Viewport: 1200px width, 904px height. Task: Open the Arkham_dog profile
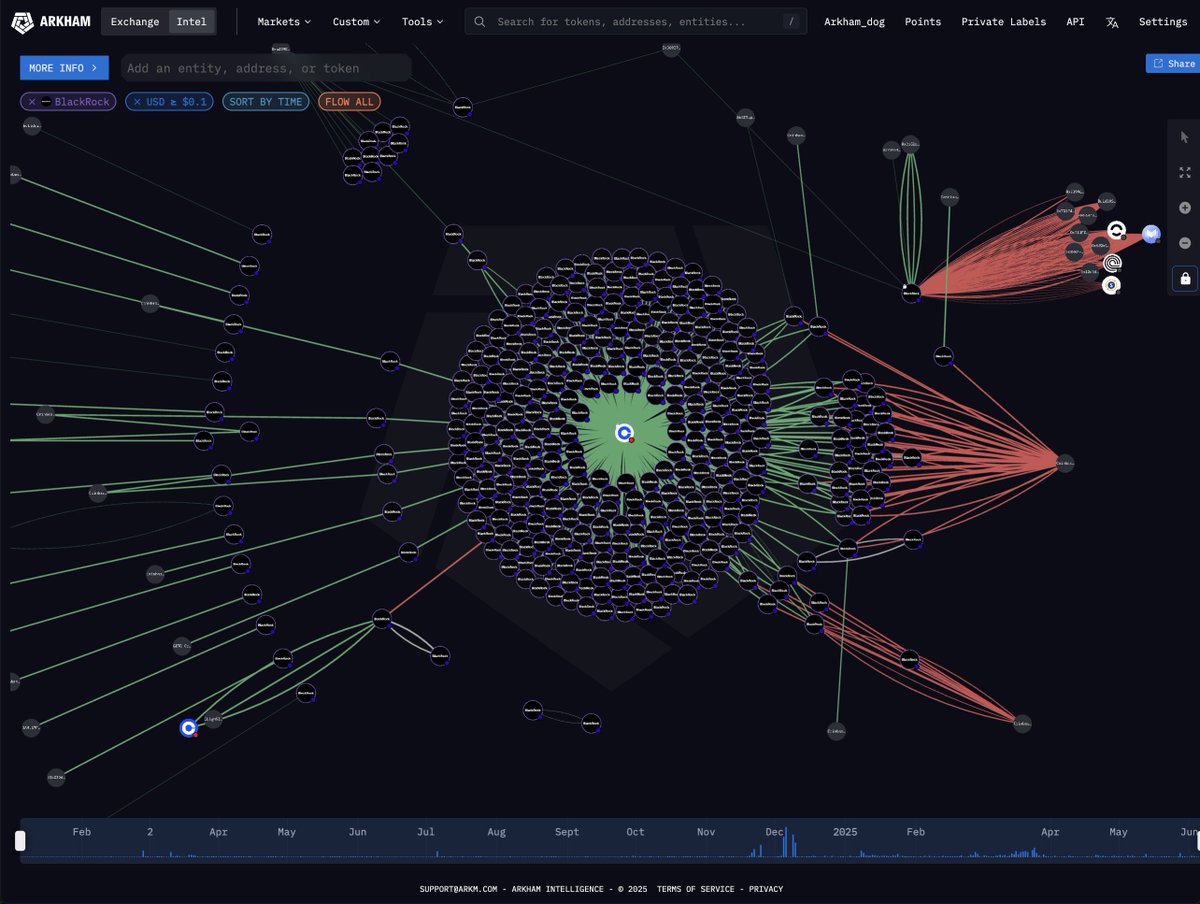coord(854,21)
